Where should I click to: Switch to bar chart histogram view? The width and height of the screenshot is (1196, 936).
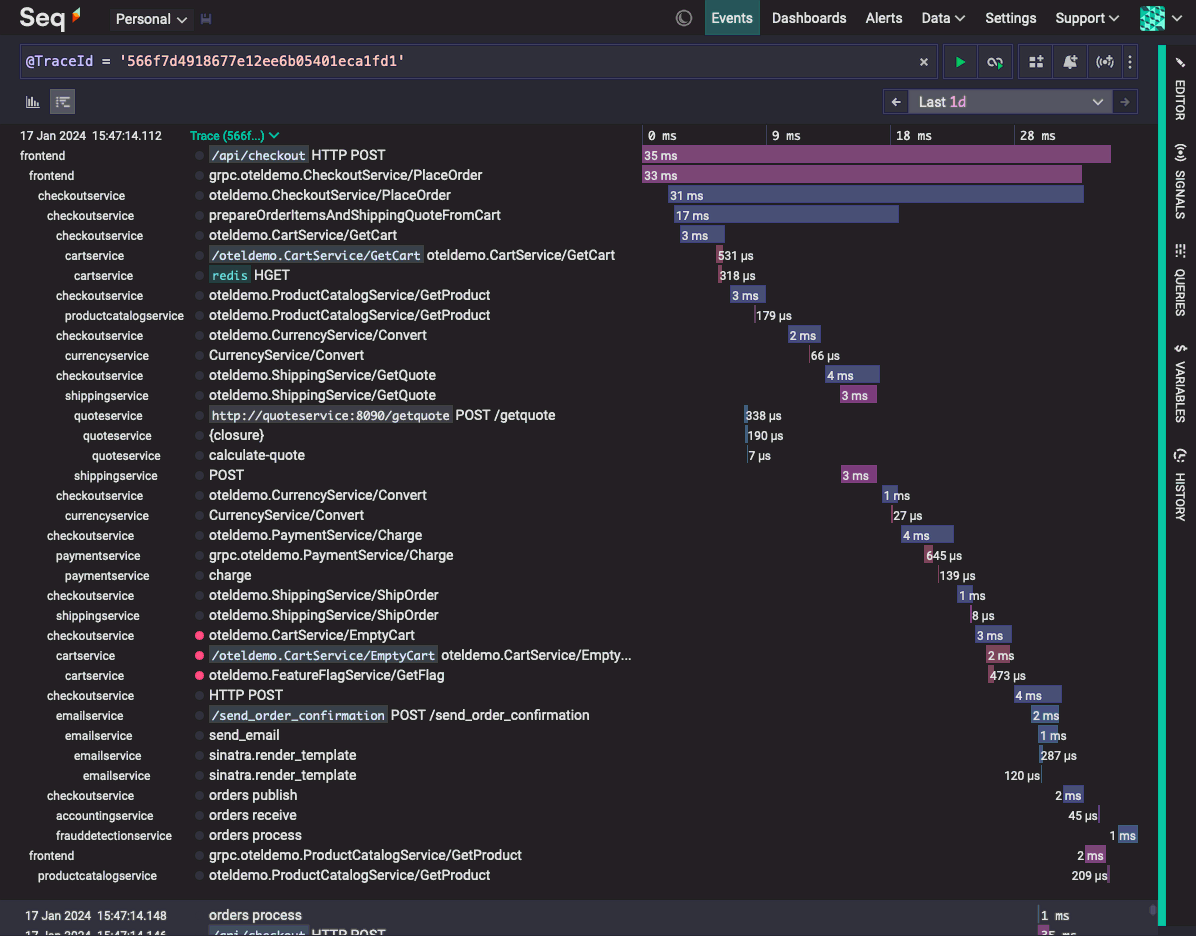(33, 101)
